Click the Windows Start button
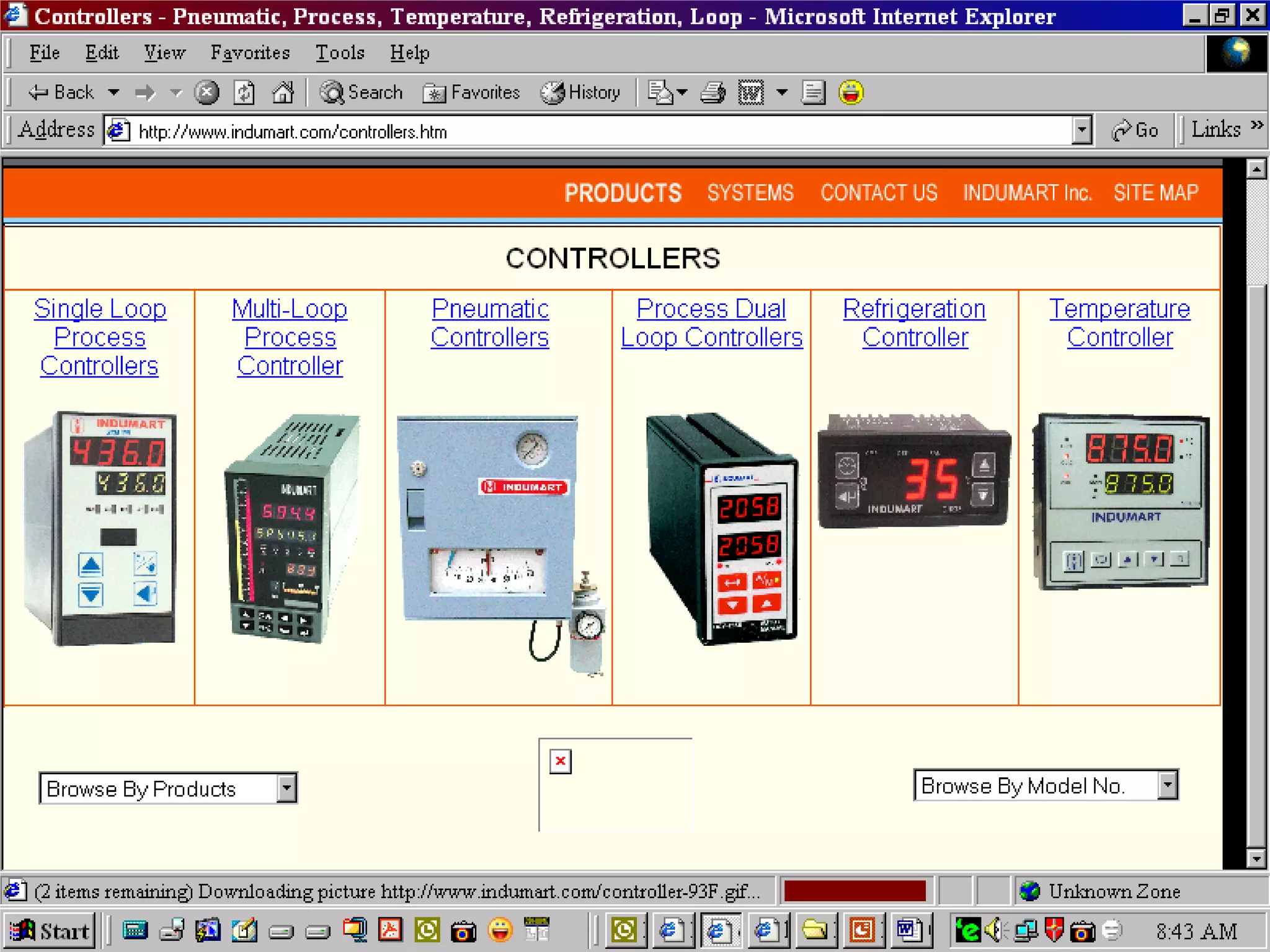 point(51,931)
